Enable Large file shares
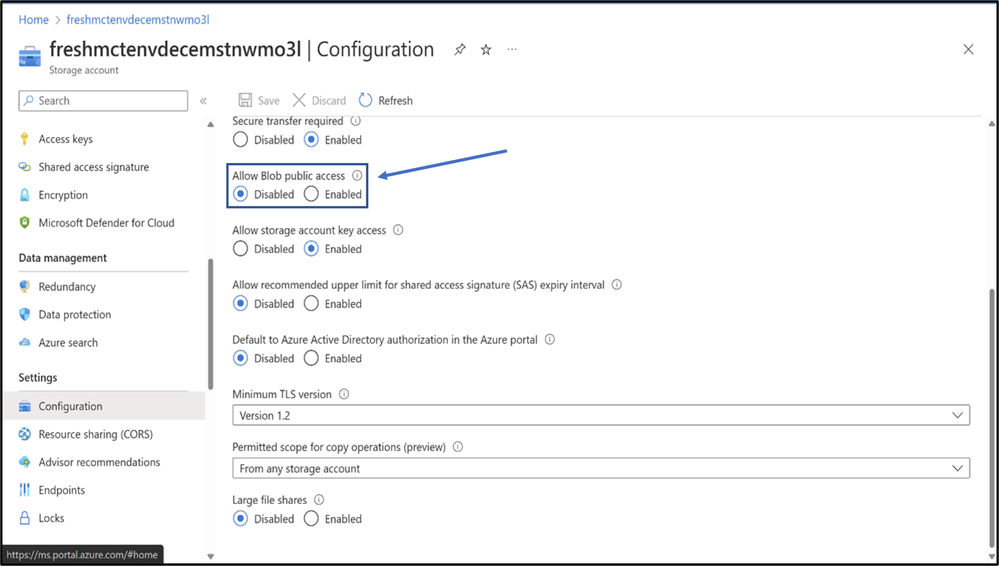The image size is (999, 566). coord(311,519)
